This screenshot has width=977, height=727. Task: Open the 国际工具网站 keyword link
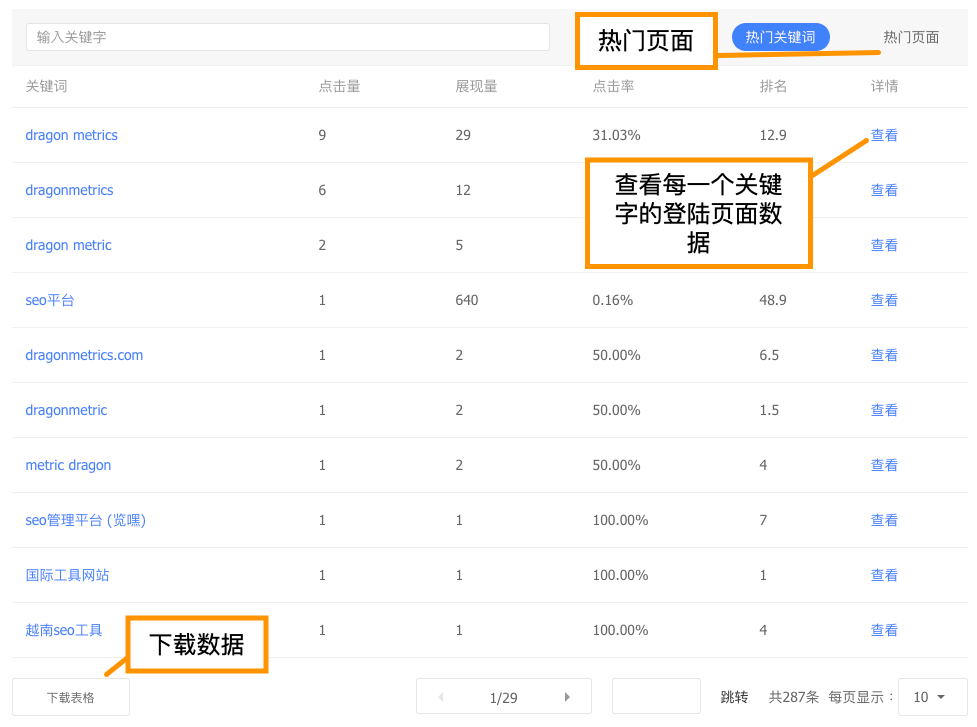pos(67,575)
